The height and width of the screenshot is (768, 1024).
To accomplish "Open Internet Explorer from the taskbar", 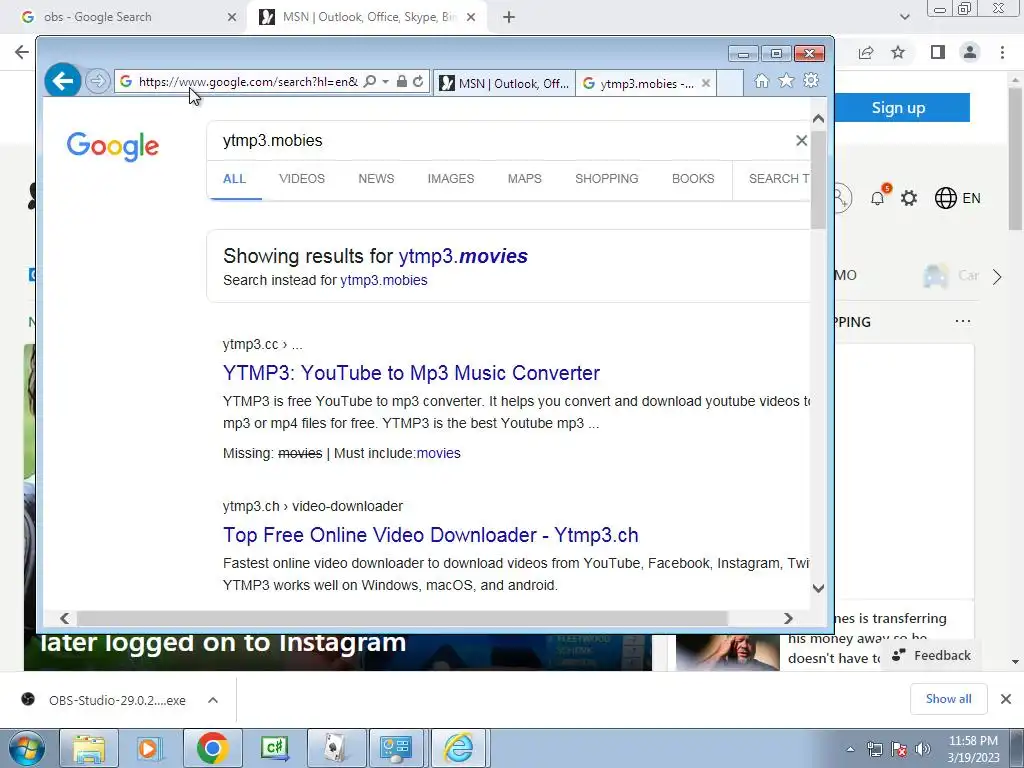I will point(459,748).
